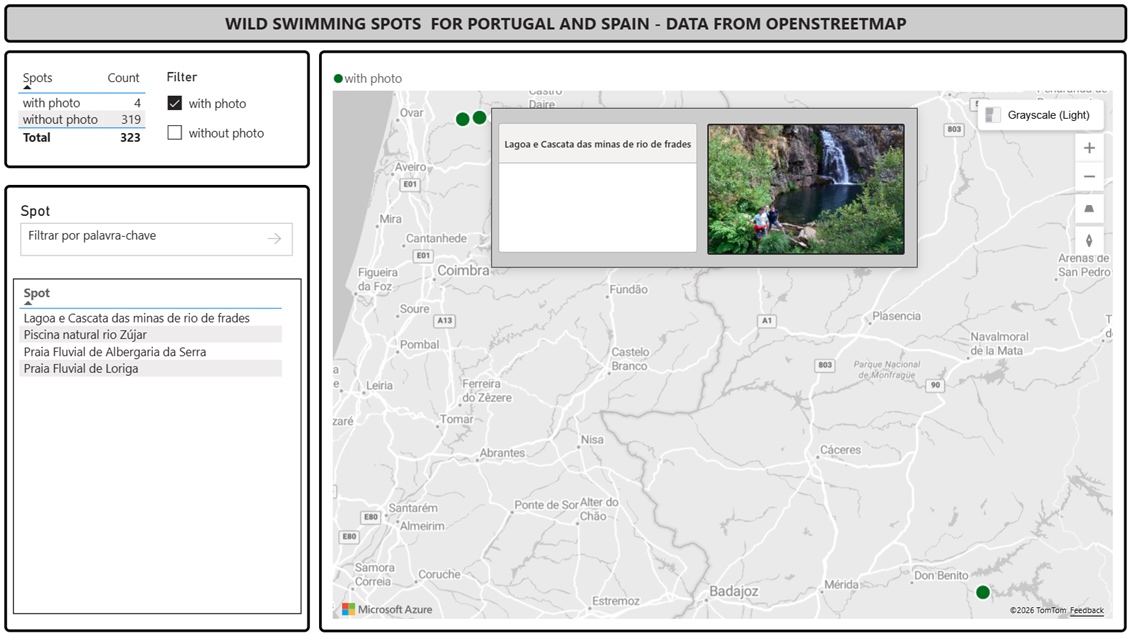Zoom in using the plus map control
The height and width of the screenshot is (639, 1133).
1090,147
